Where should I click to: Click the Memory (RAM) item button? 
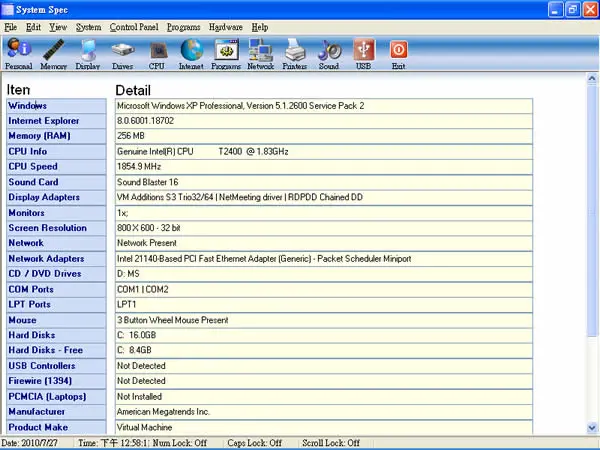coord(57,136)
